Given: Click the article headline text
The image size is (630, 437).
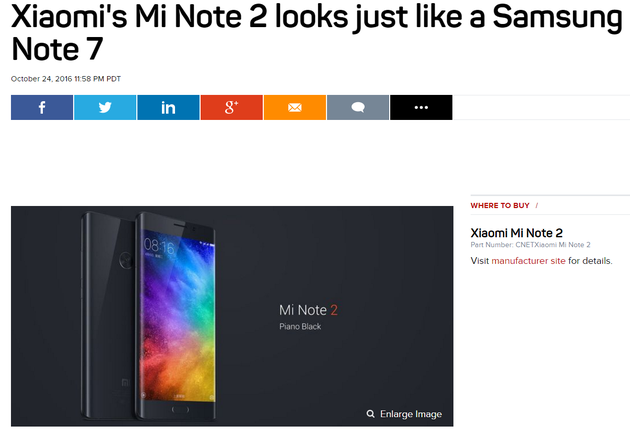Looking at the screenshot, I should 317,33.
